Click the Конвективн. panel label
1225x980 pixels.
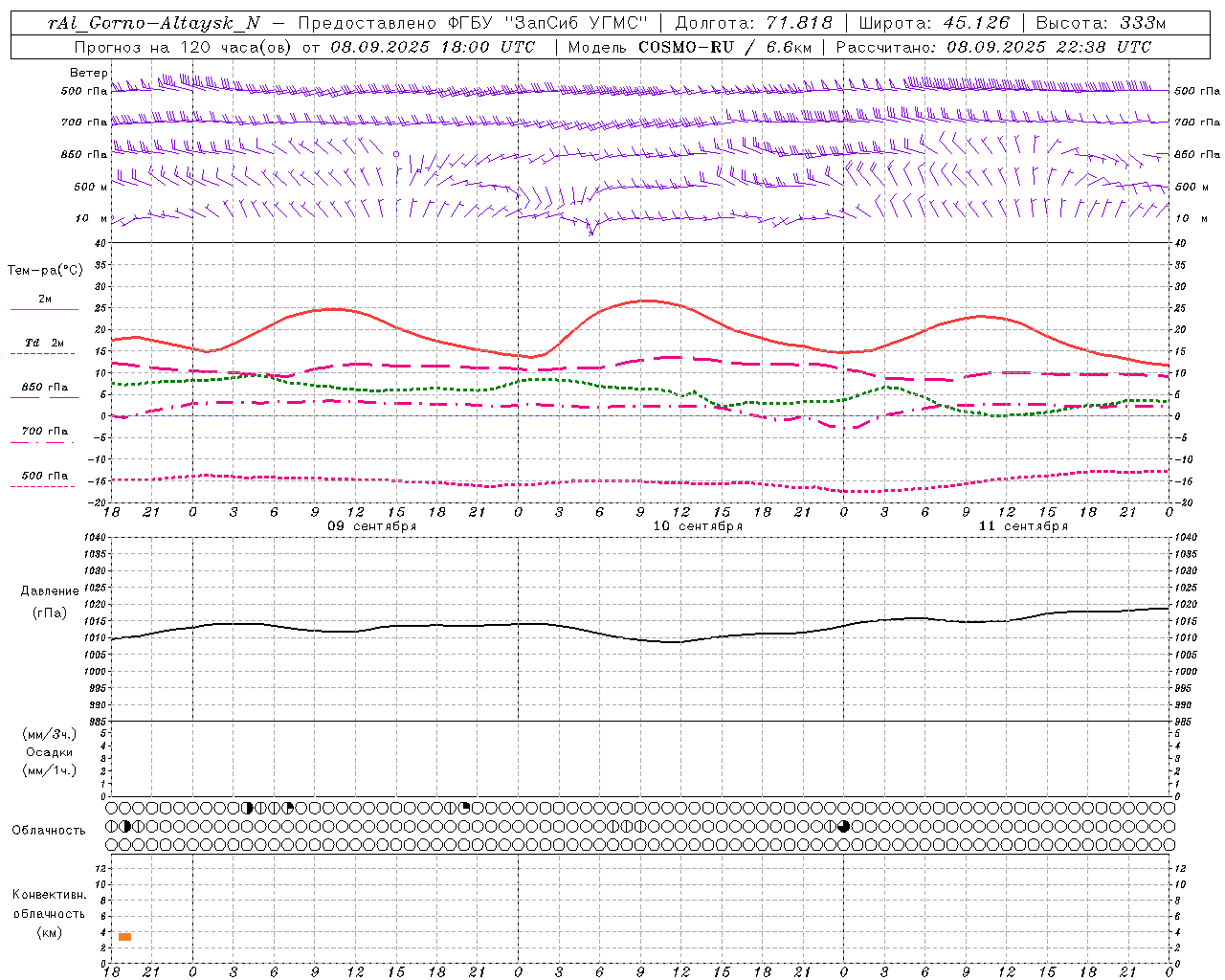coord(49,895)
